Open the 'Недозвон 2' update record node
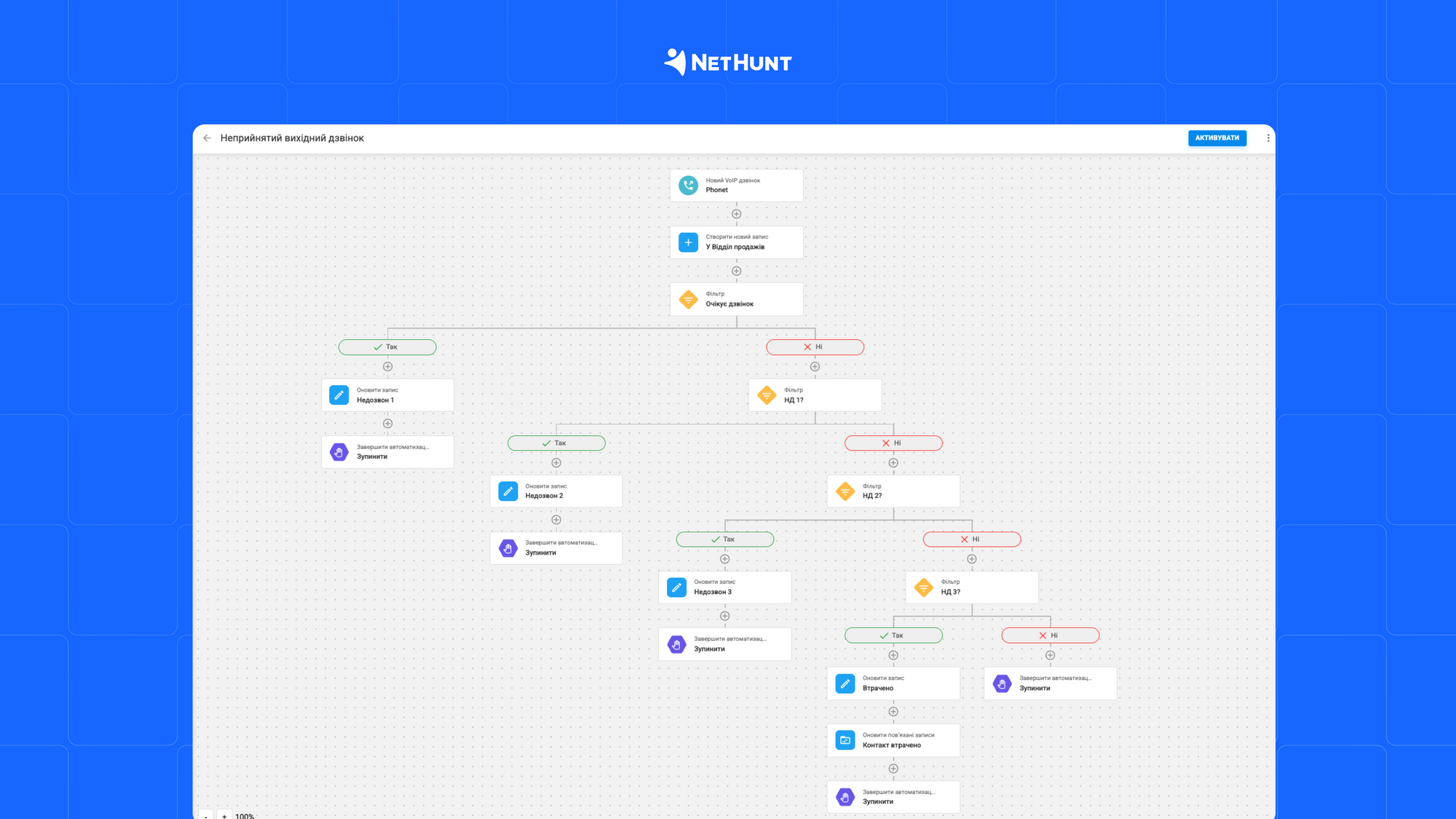This screenshot has height=819, width=1456. 556,491
